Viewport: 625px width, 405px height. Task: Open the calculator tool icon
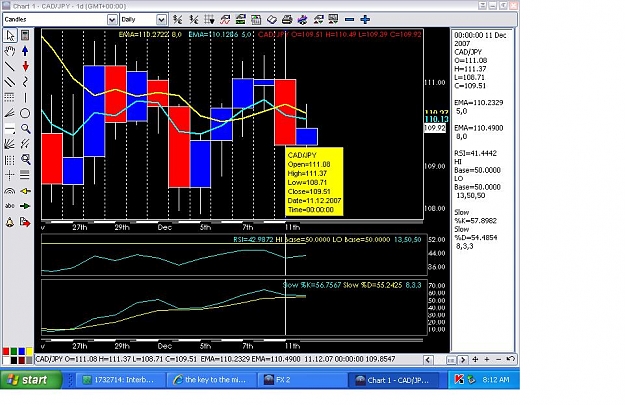point(25,35)
